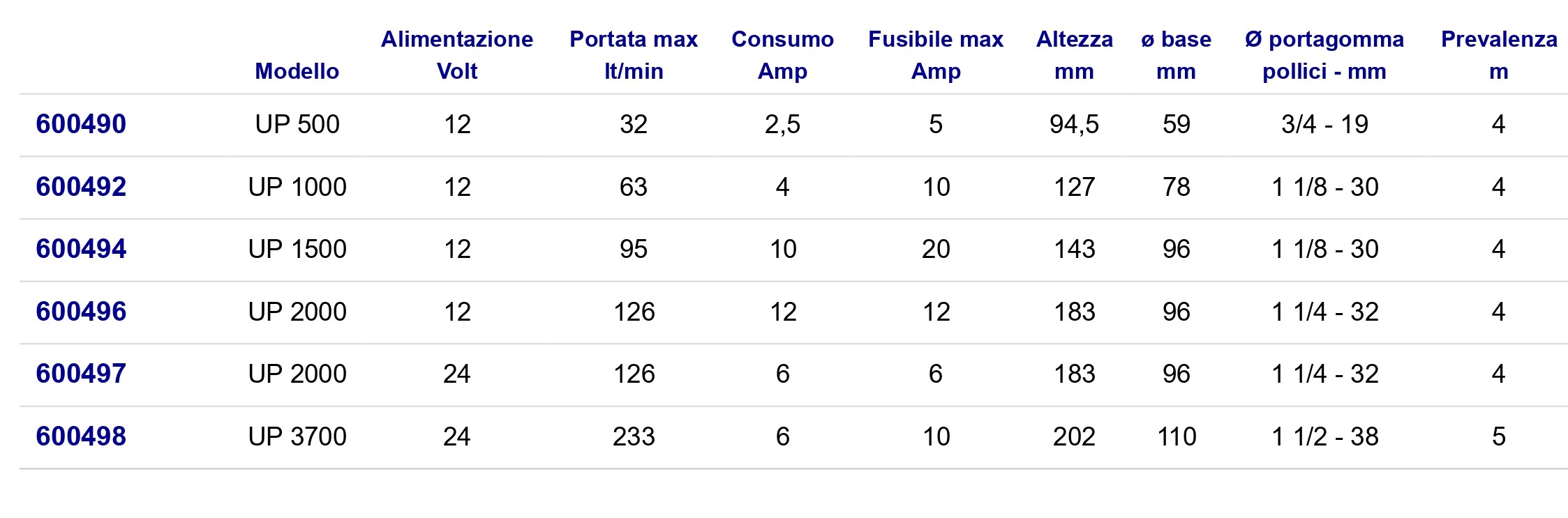
Task: Select the UP 500 model cell
Action: coord(297,124)
